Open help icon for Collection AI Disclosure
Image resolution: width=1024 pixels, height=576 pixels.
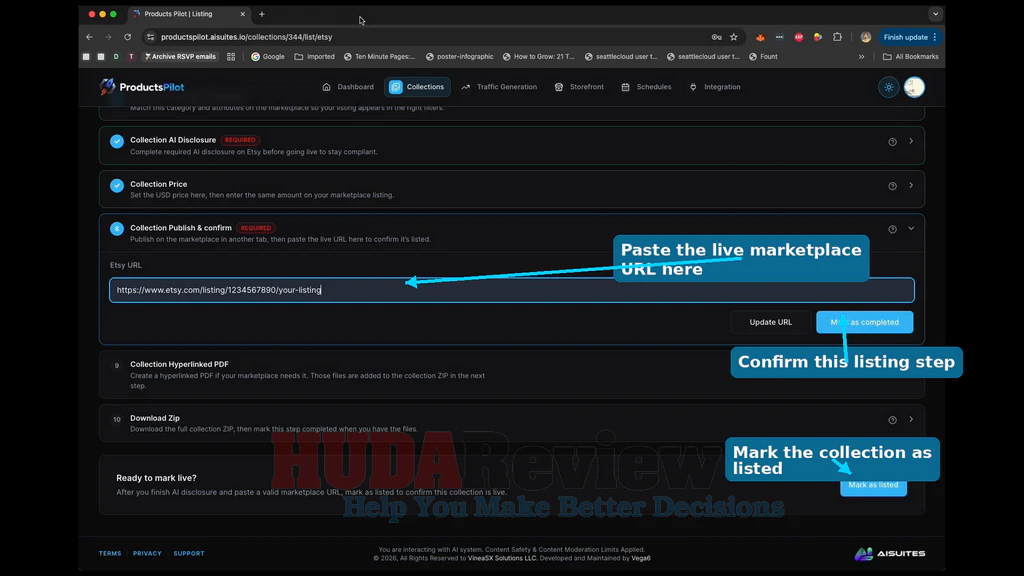[892, 142]
